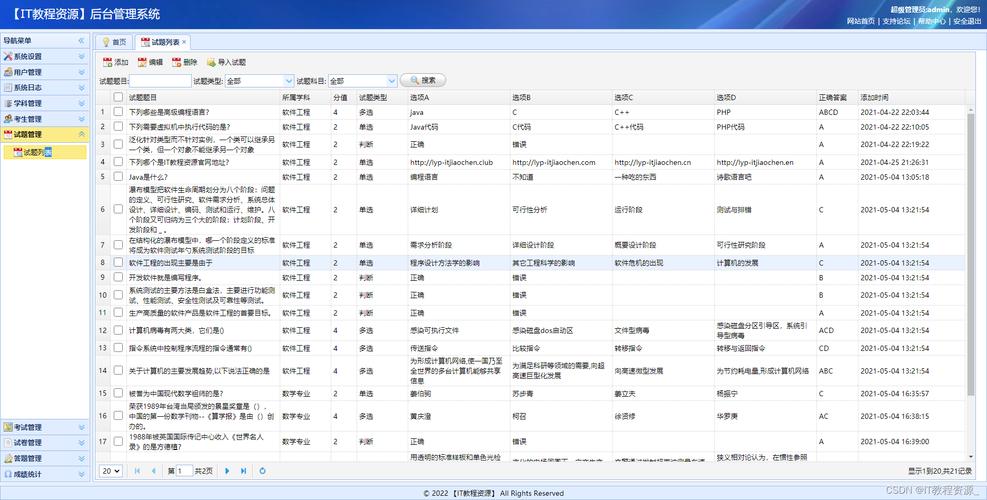The height and width of the screenshot is (500, 987).
Task: Check the row 计算机病毒有两大类
Action: pos(118,330)
